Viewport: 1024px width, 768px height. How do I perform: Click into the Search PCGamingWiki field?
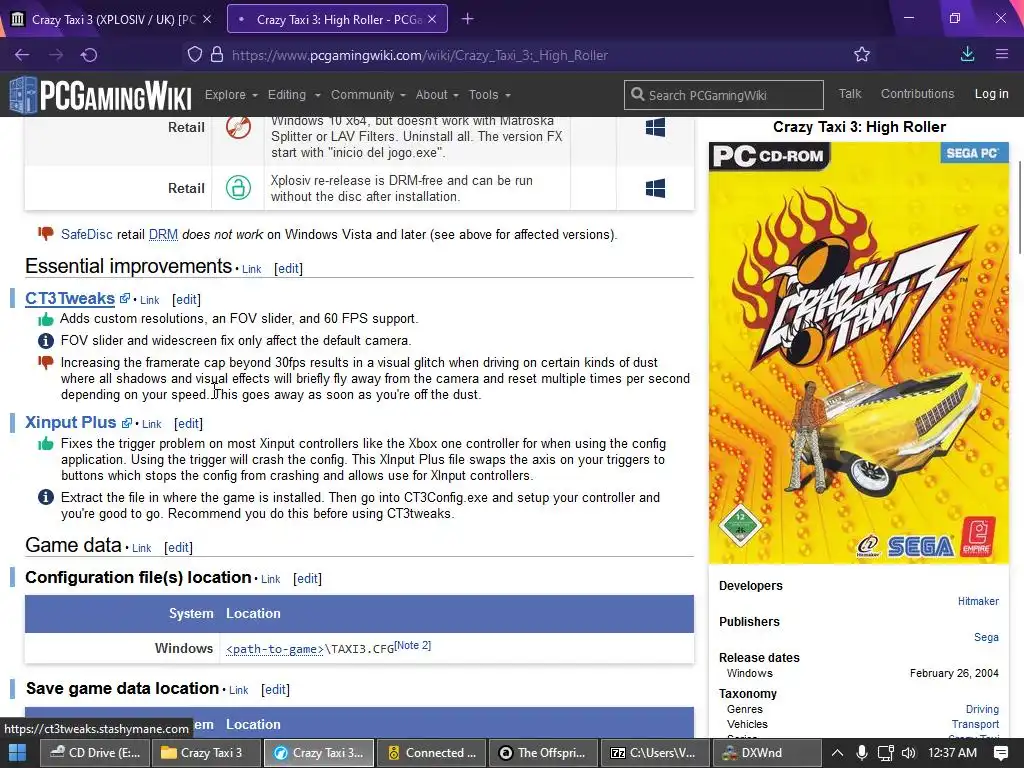(x=724, y=95)
